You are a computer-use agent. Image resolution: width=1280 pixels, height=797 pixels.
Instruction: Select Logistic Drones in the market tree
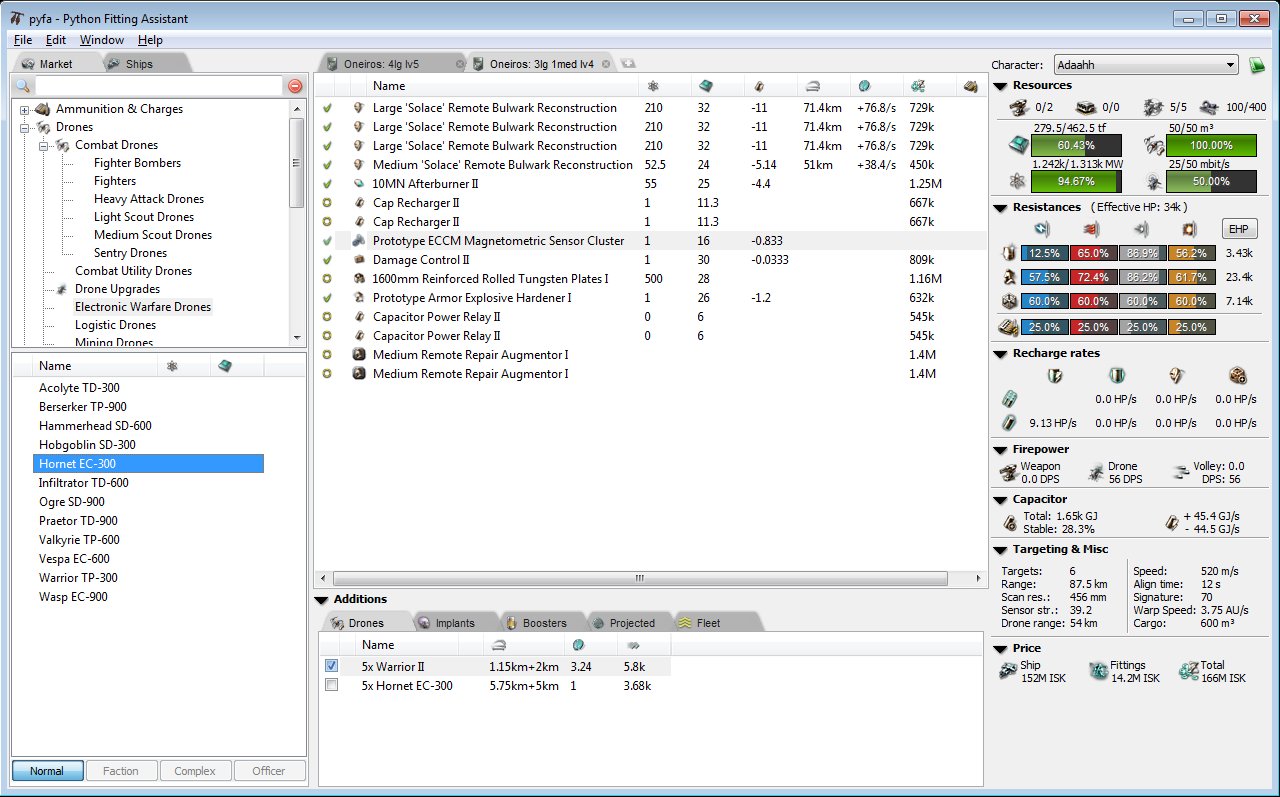pyautogui.click(x=115, y=325)
